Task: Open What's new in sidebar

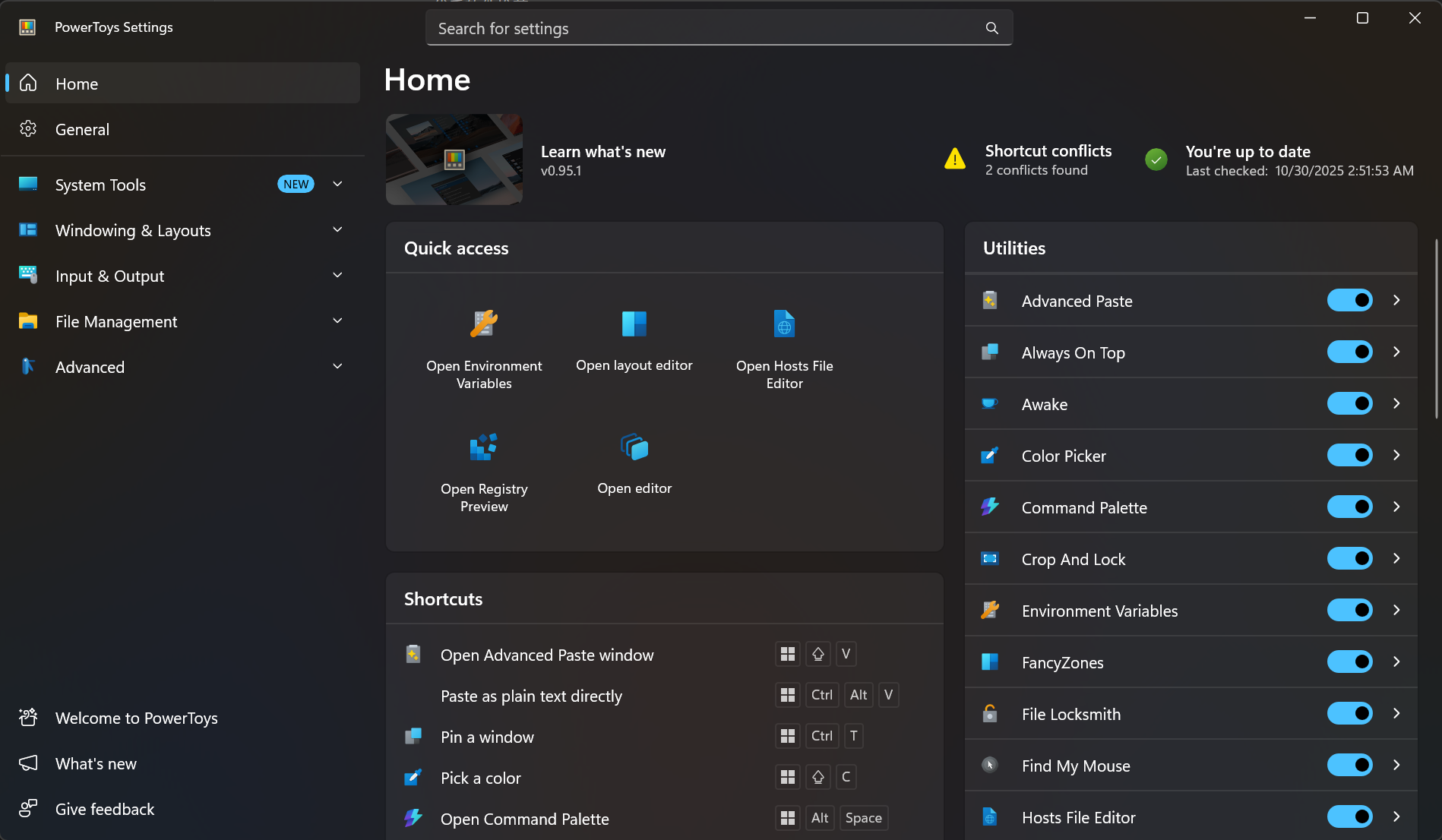Action: click(96, 764)
